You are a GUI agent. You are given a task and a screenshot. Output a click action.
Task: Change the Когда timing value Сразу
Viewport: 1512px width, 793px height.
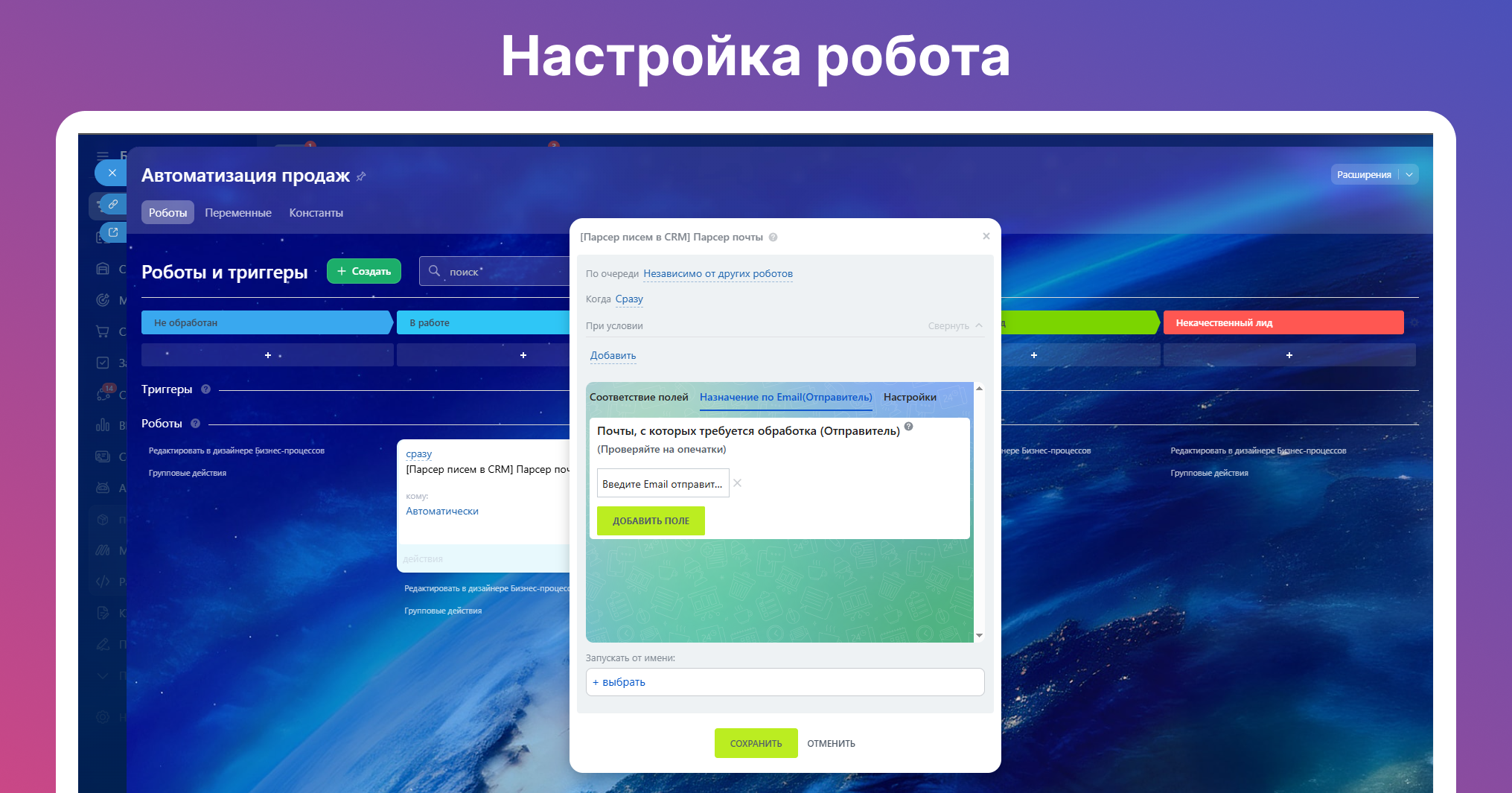pyautogui.click(x=629, y=299)
